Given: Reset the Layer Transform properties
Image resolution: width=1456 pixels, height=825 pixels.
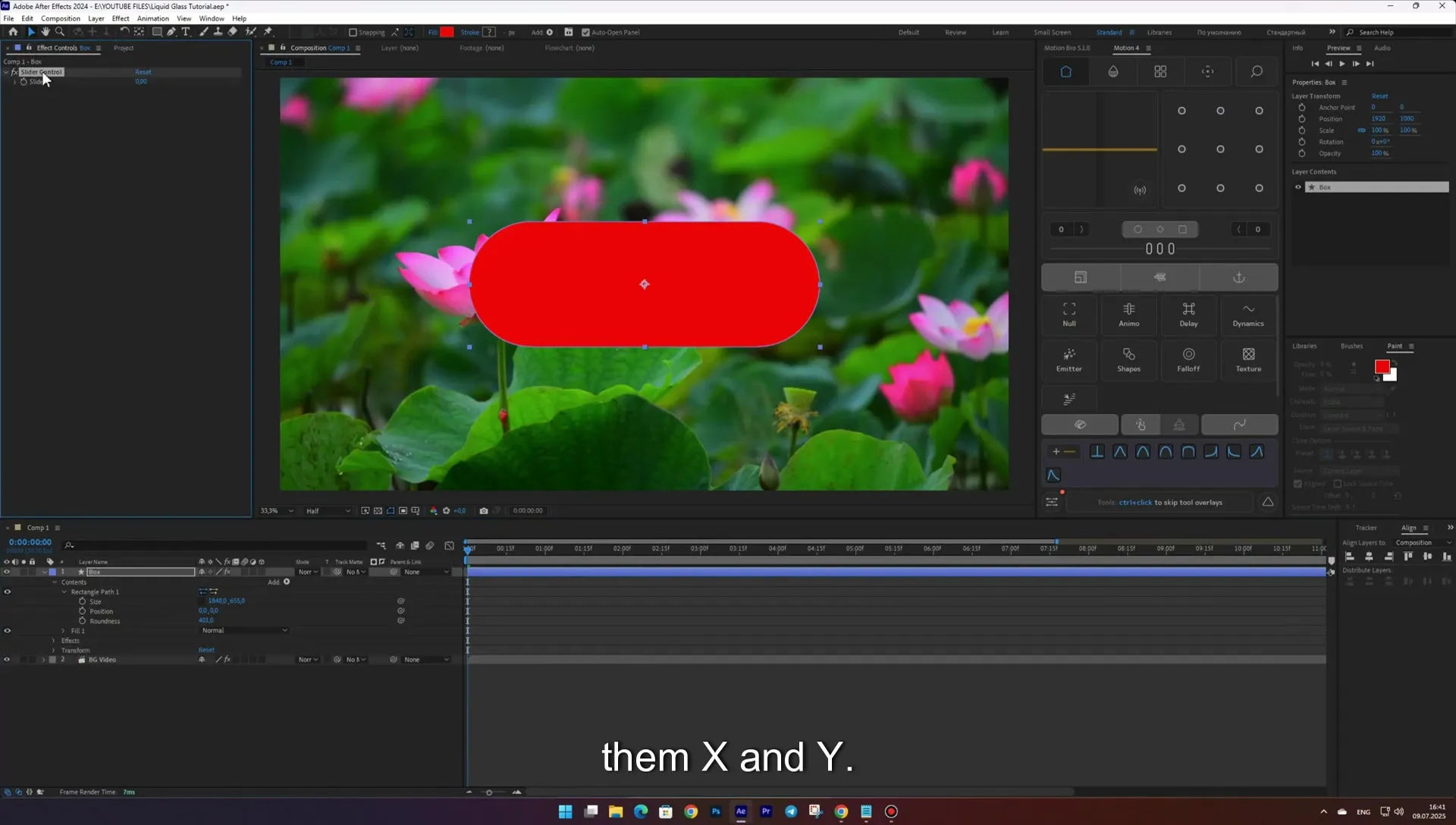Looking at the screenshot, I should pyautogui.click(x=1379, y=96).
